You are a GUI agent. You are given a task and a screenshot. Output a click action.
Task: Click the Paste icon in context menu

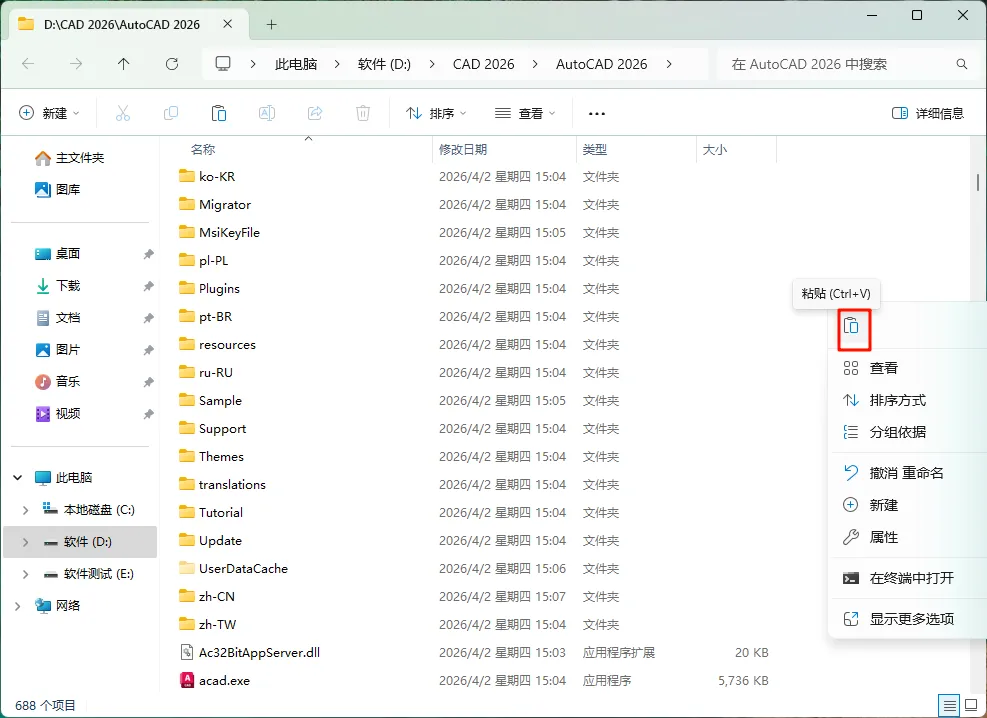[851, 326]
